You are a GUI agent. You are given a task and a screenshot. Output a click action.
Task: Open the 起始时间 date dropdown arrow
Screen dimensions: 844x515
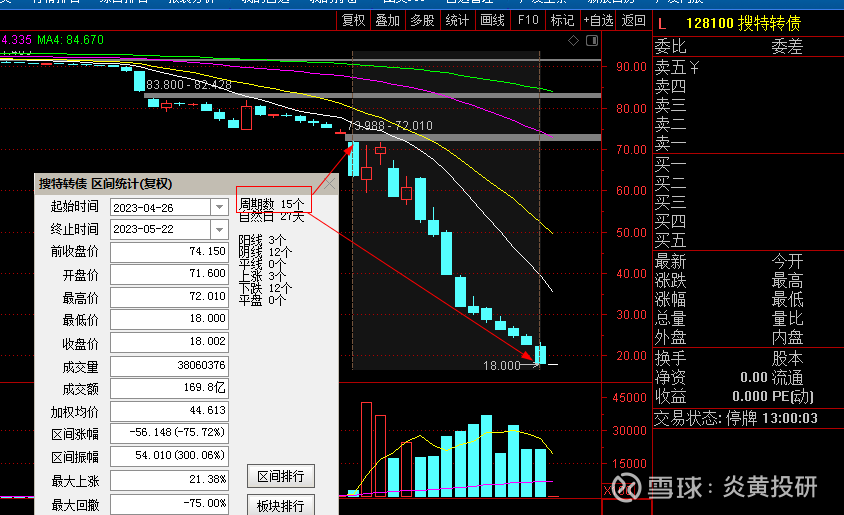(219, 207)
